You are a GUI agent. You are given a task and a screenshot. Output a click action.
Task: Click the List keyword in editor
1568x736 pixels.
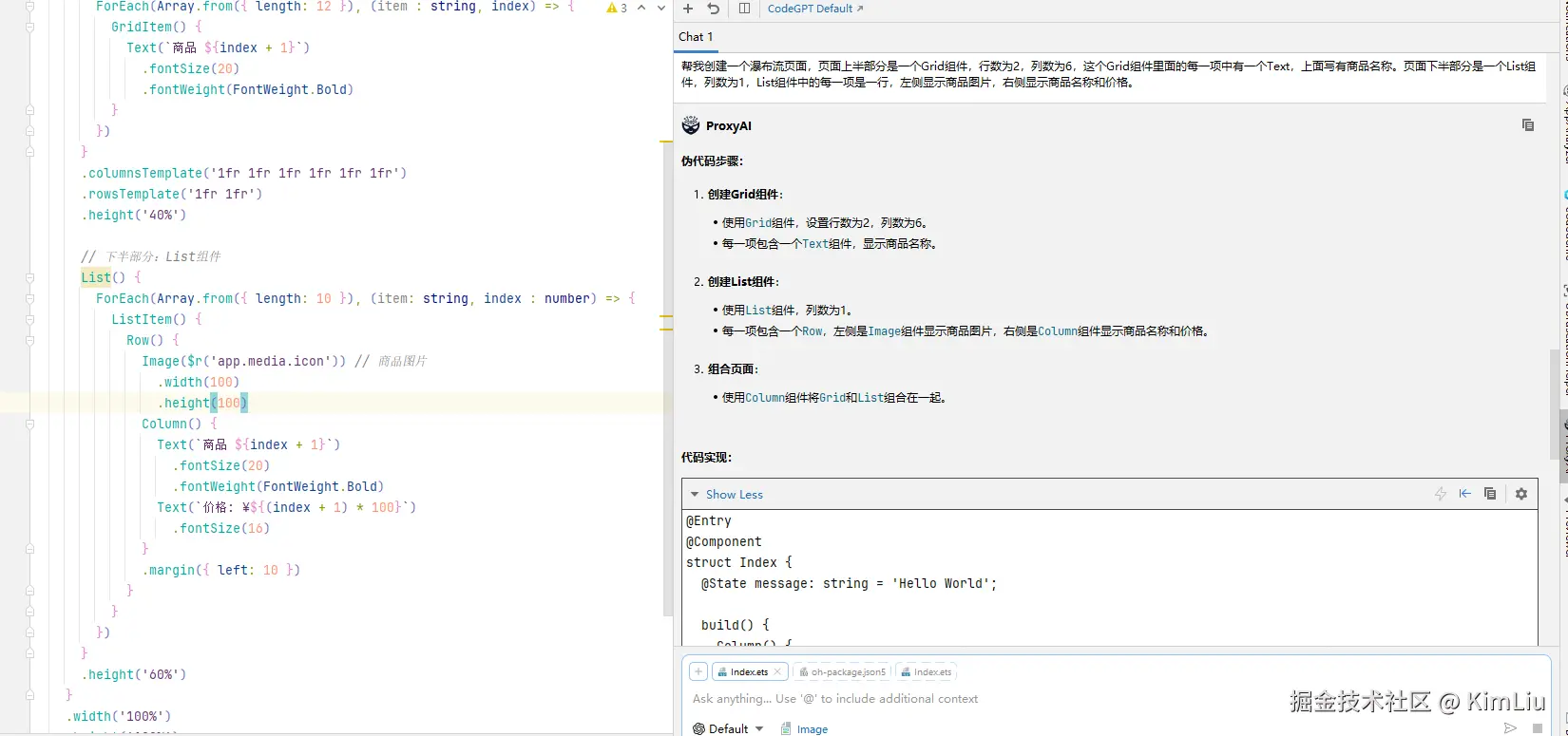pos(96,277)
